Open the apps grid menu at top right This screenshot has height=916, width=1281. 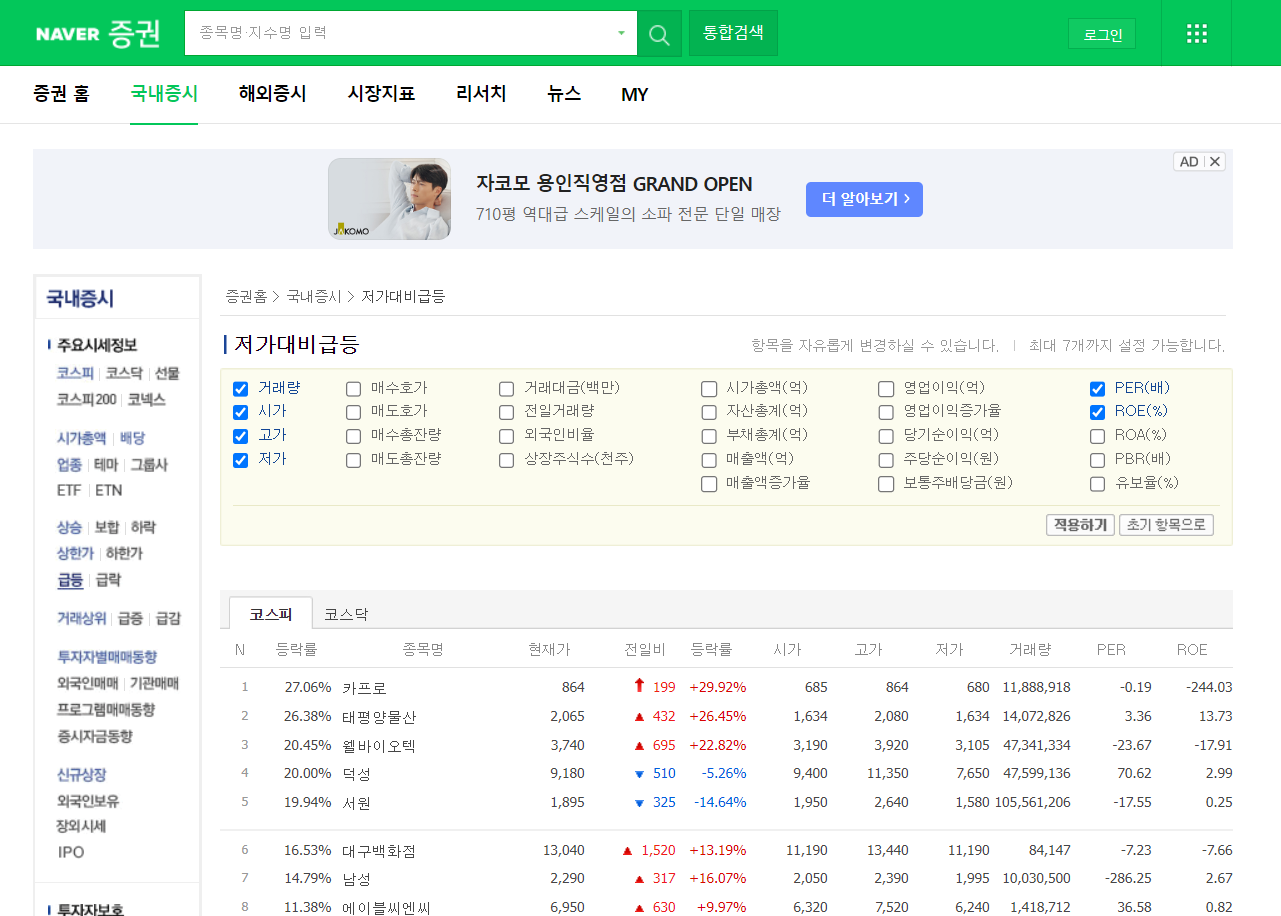1196,33
